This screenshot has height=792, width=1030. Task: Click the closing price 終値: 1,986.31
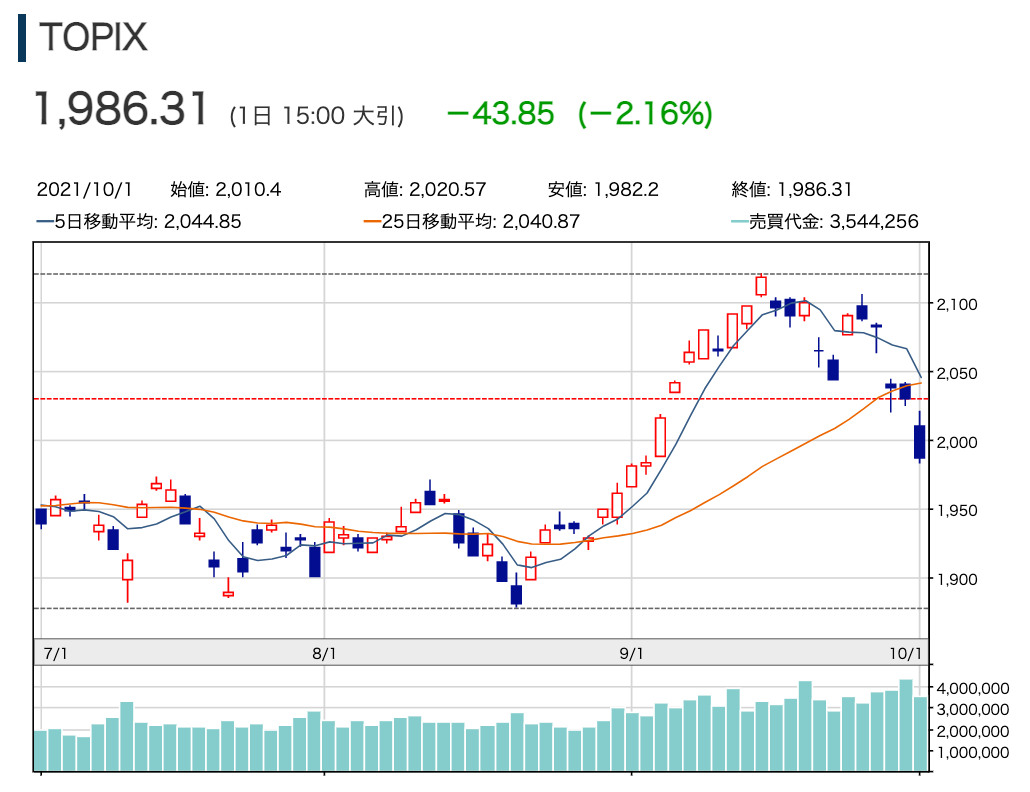tap(792, 190)
